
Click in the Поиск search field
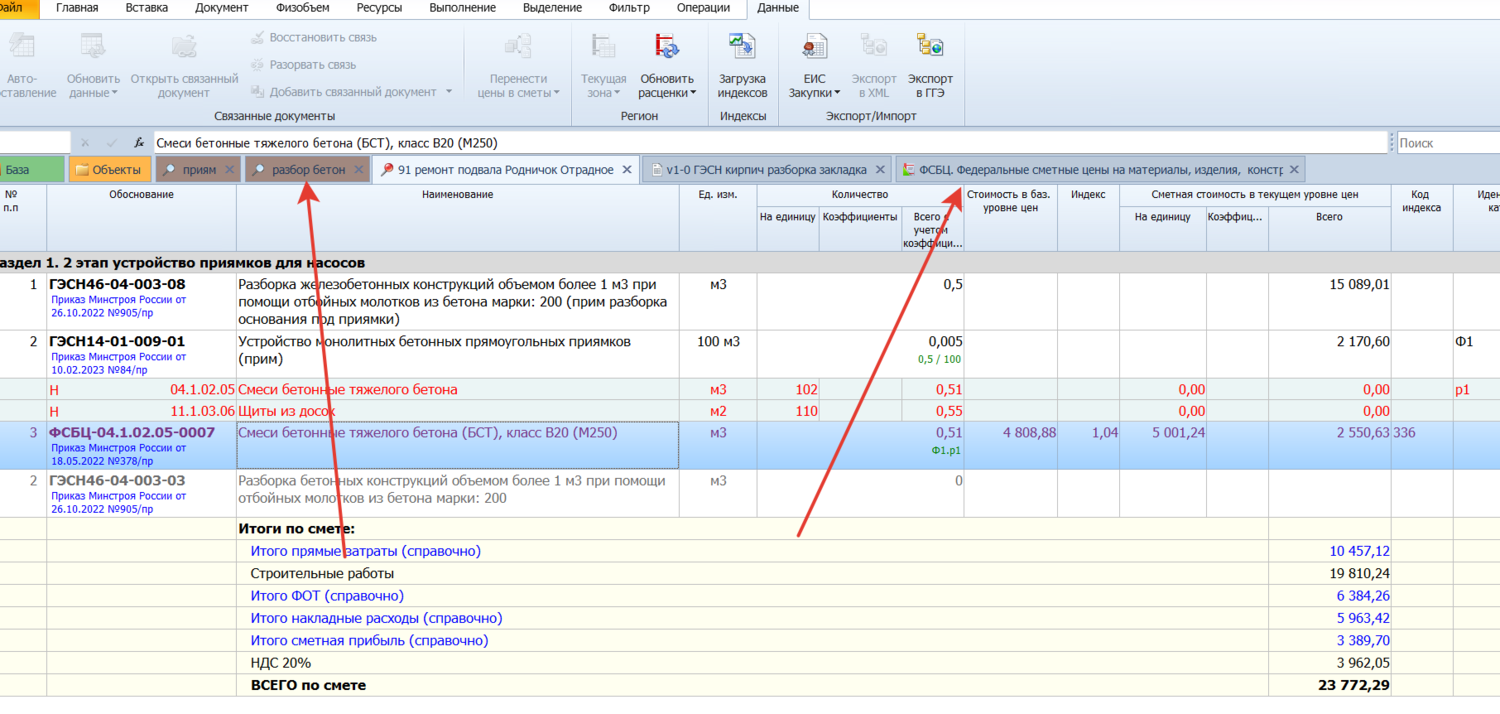click(x=1446, y=143)
